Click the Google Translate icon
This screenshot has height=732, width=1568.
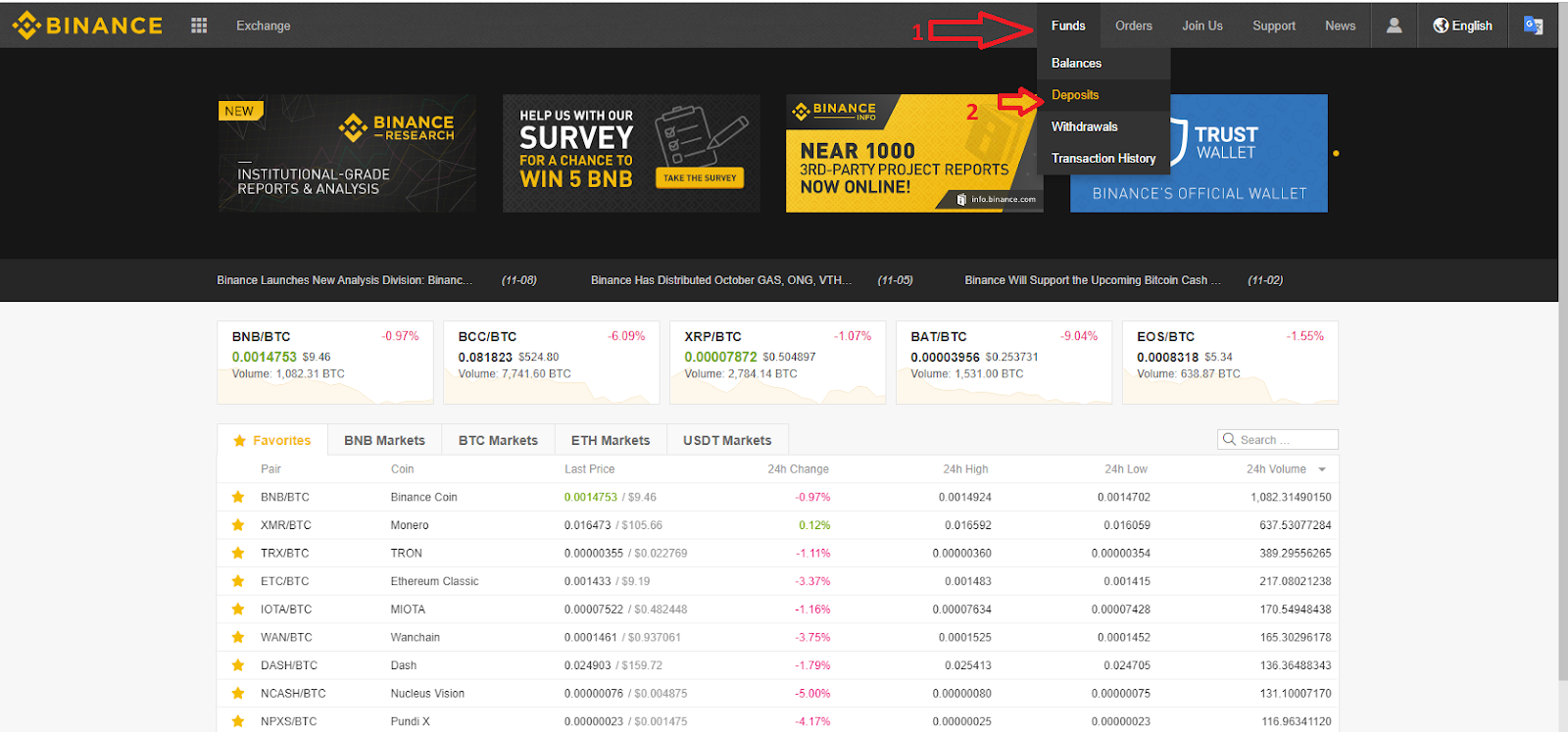[1533, 25]
